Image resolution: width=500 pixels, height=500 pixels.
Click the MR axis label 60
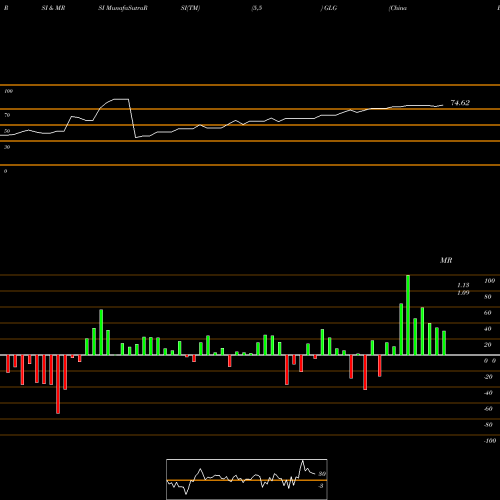[488, 313]
